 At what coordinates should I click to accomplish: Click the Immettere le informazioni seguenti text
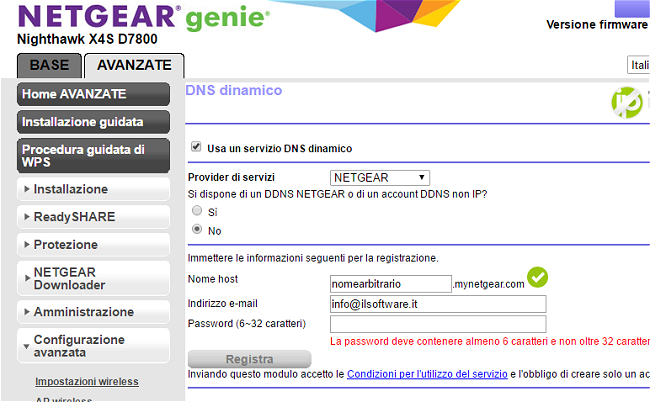point(313,258)
